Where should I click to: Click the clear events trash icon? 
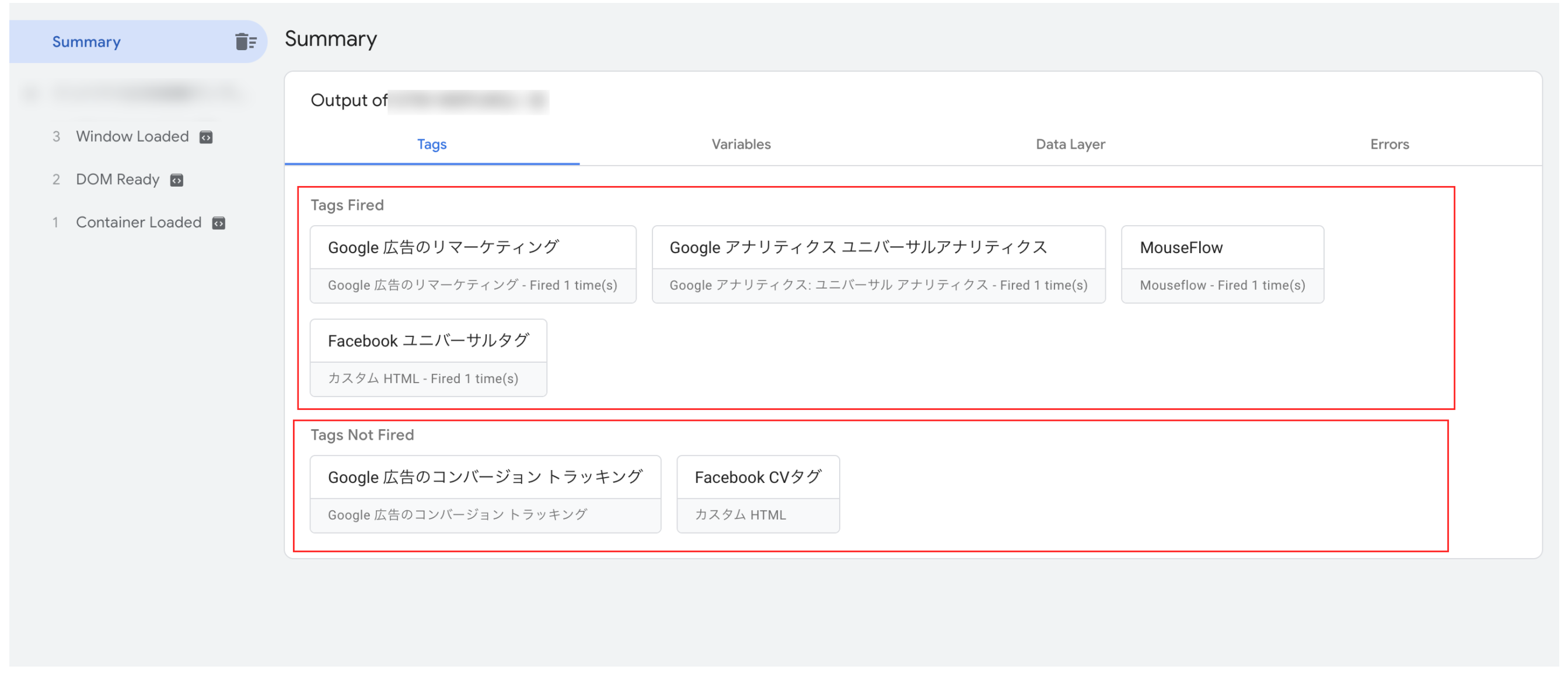coord(245,41)
